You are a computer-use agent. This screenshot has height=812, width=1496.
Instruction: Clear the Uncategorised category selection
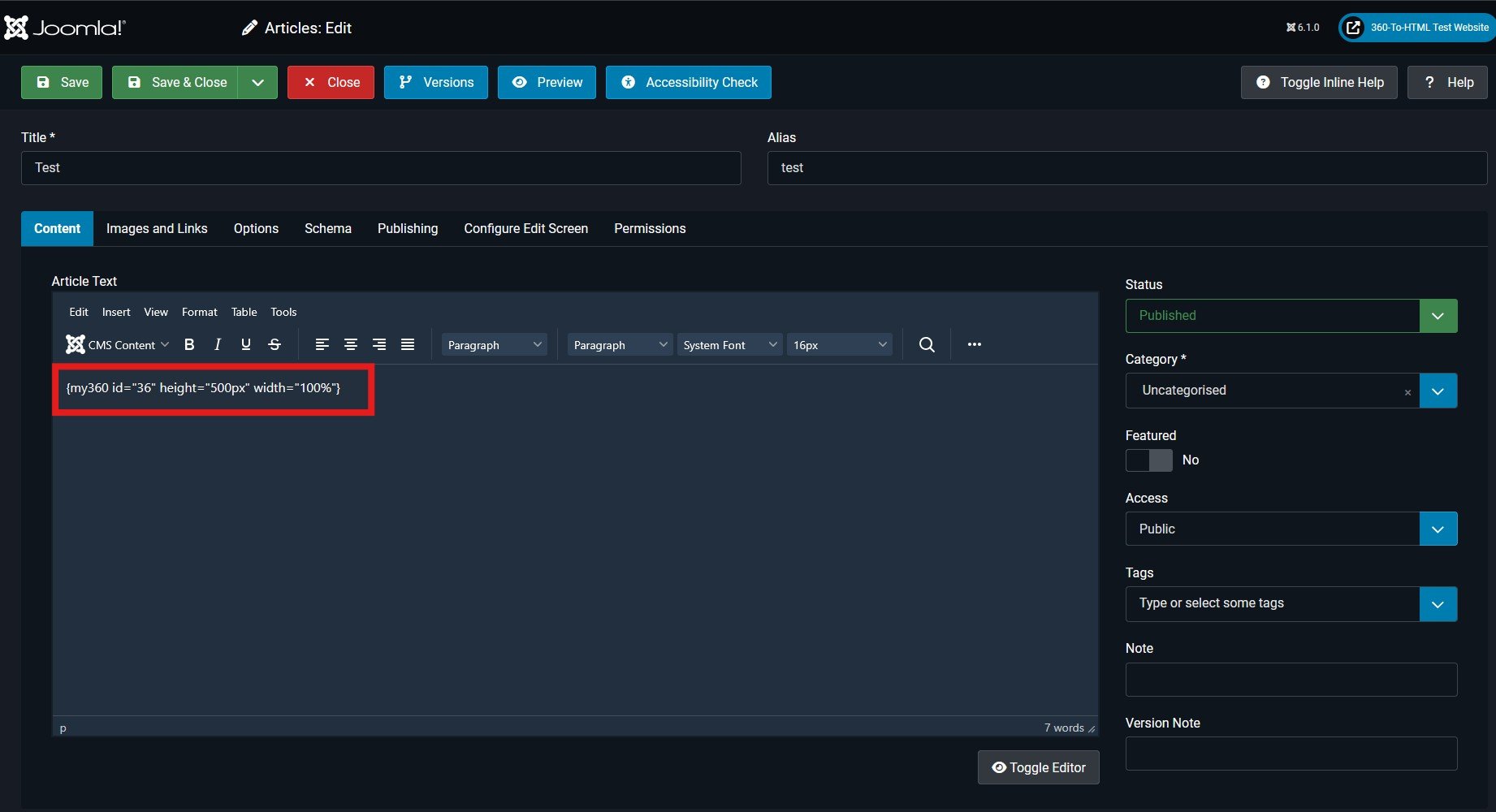pyautogui.click(x=1407, y=392)
